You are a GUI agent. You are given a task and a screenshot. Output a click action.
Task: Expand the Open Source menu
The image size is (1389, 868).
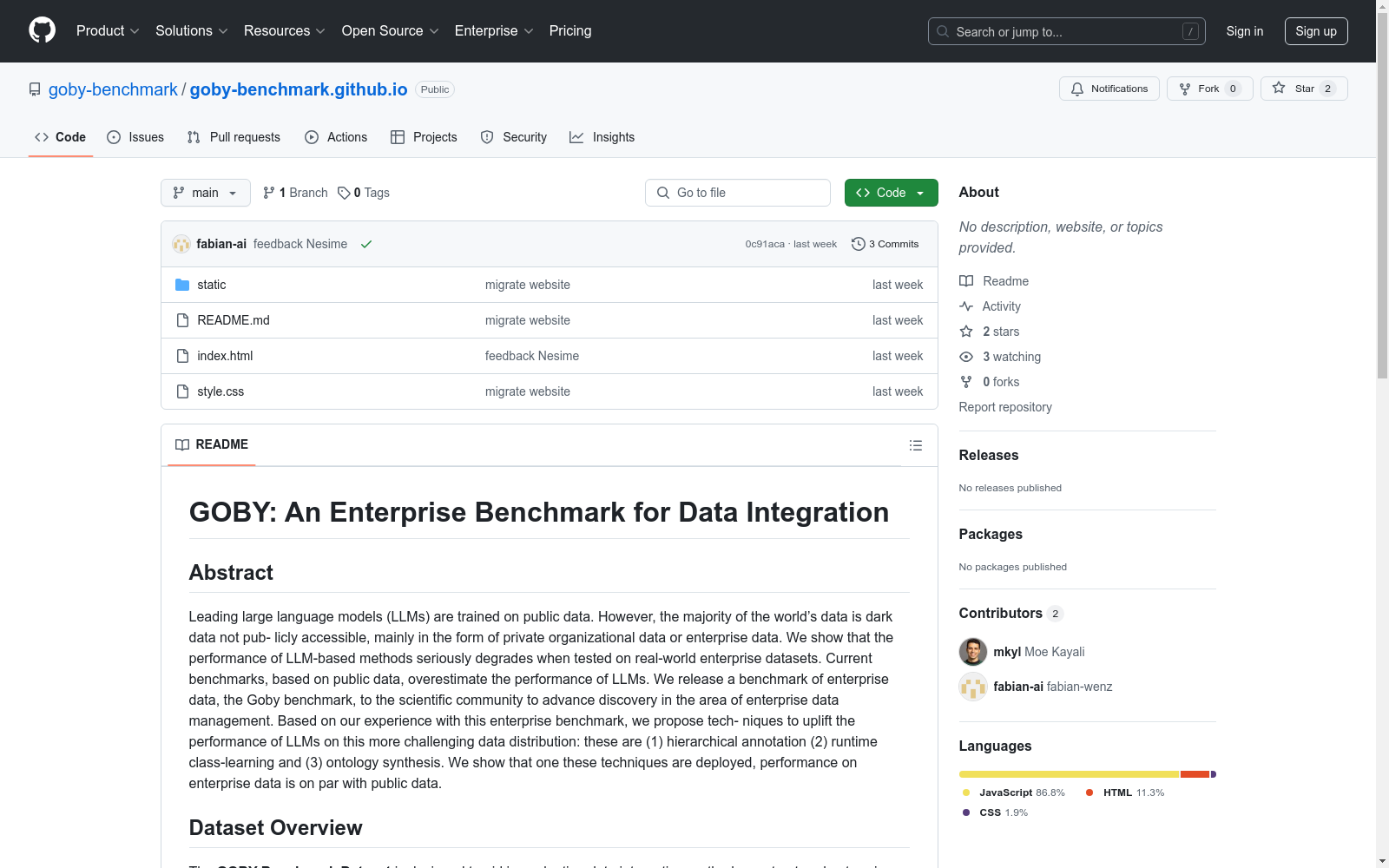[x=390, y=31]
